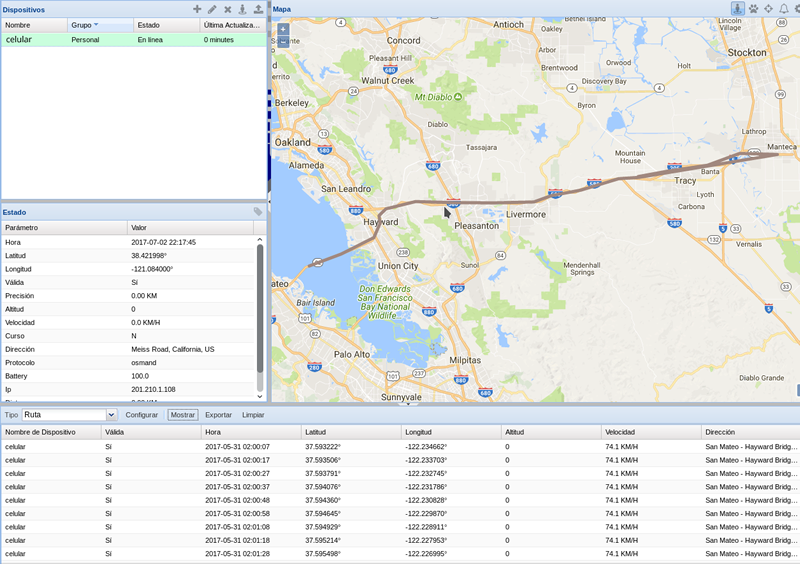Screen dimensions: 800x564
Task: Sort report by Velocidad column header
Action: tap(651, 432)
